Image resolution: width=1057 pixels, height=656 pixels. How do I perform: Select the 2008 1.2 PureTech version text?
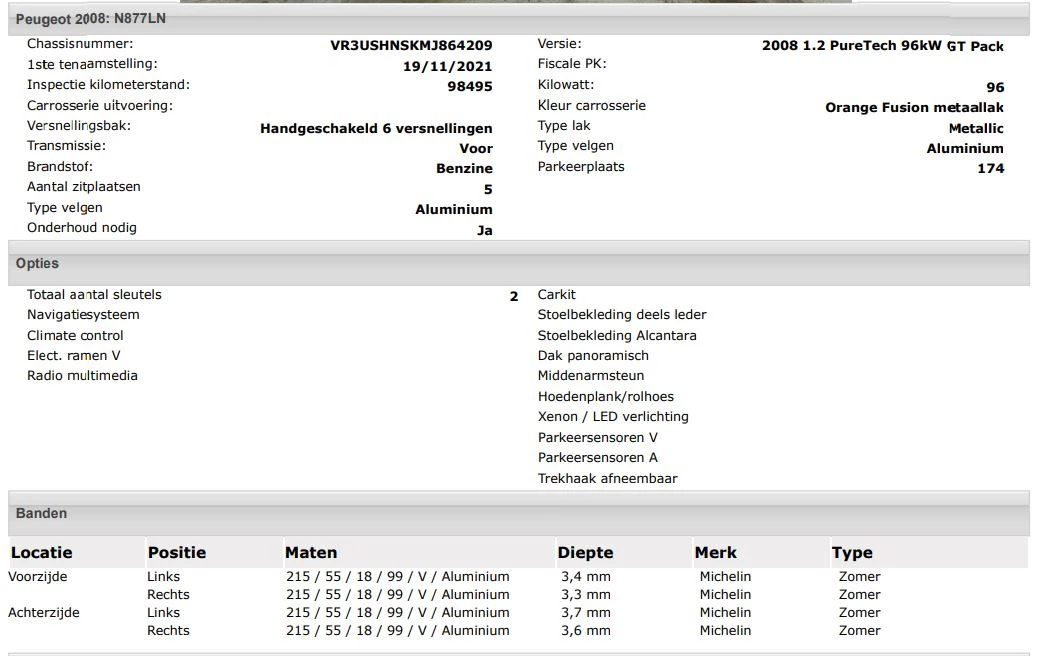click(x=882, y=46)
